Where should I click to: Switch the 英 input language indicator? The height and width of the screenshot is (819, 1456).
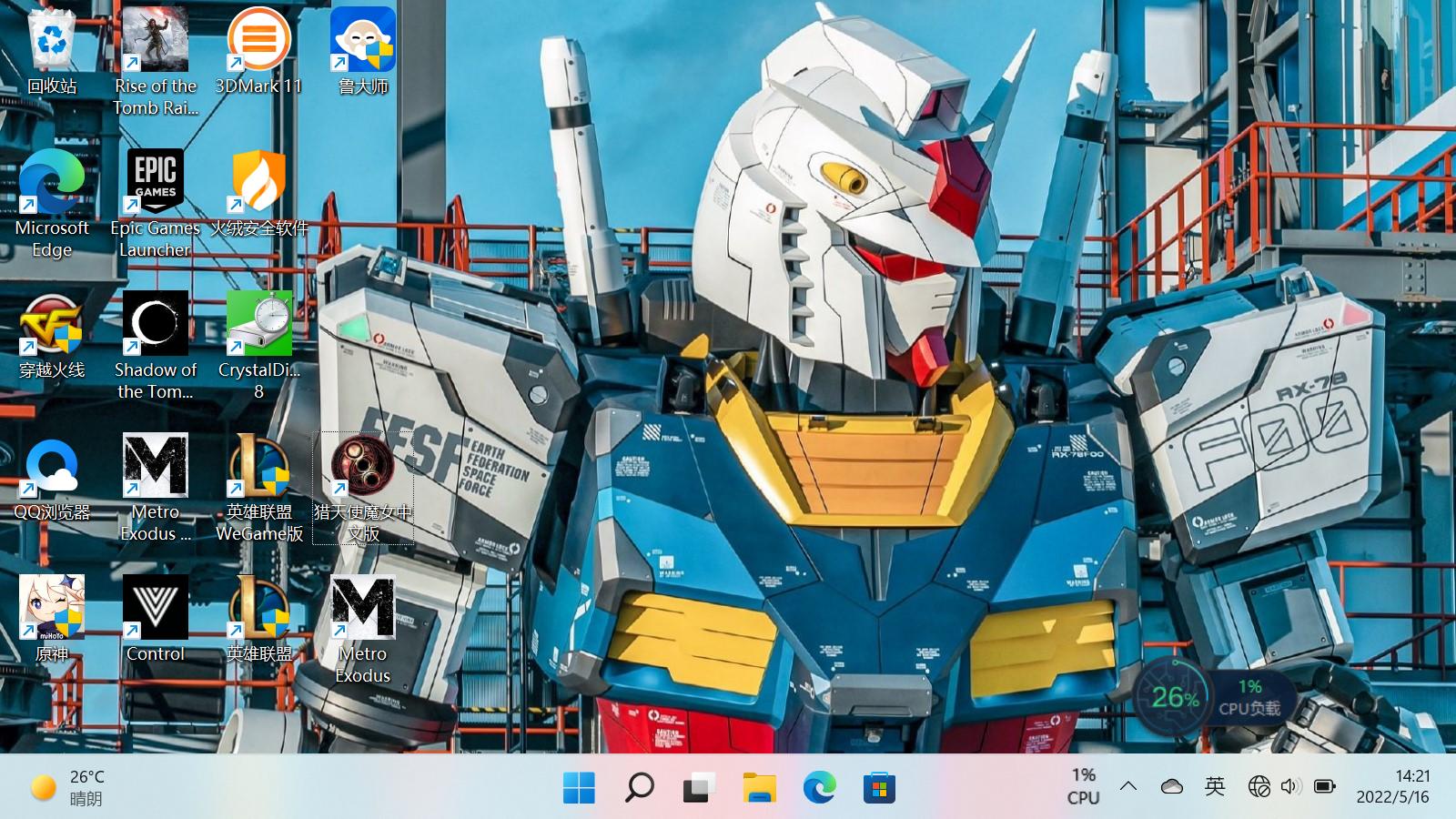click(1215, 786)
